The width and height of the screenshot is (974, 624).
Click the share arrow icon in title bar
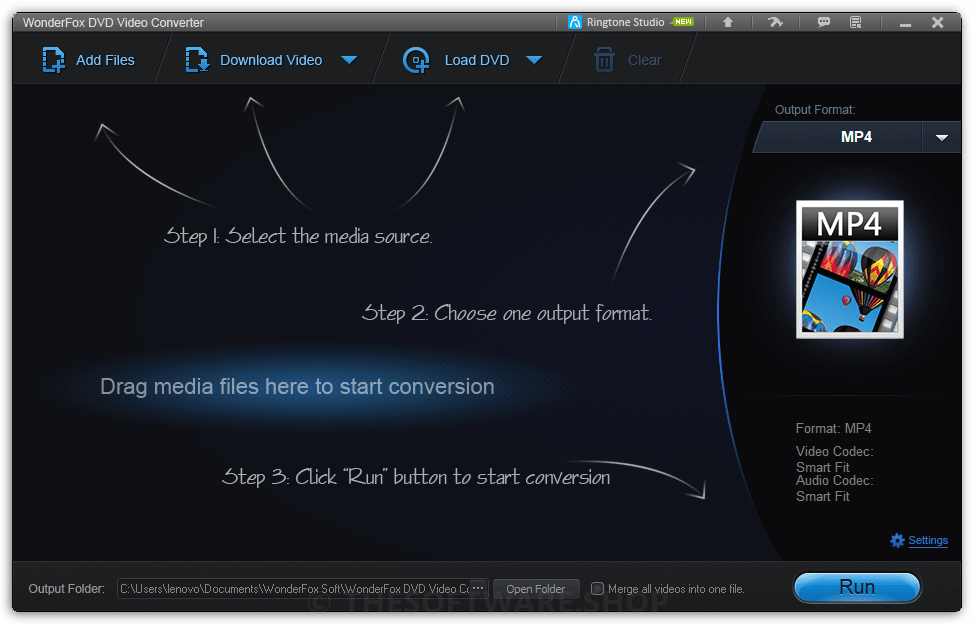click(x=775, y=22)
